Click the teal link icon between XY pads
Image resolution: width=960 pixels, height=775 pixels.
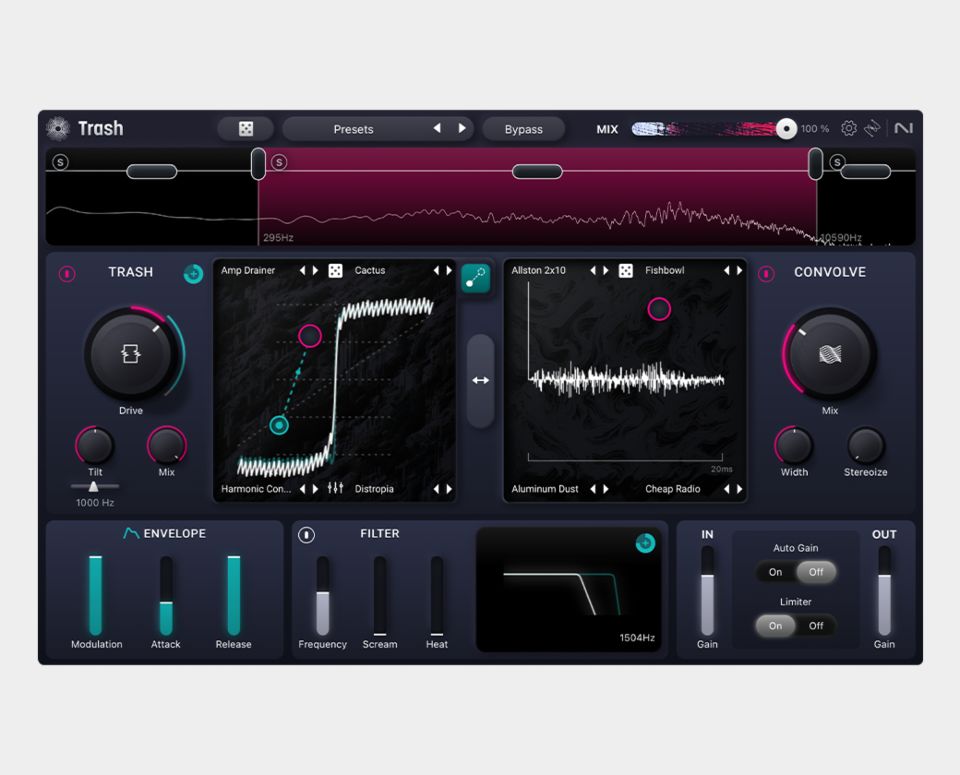point(475,278)
